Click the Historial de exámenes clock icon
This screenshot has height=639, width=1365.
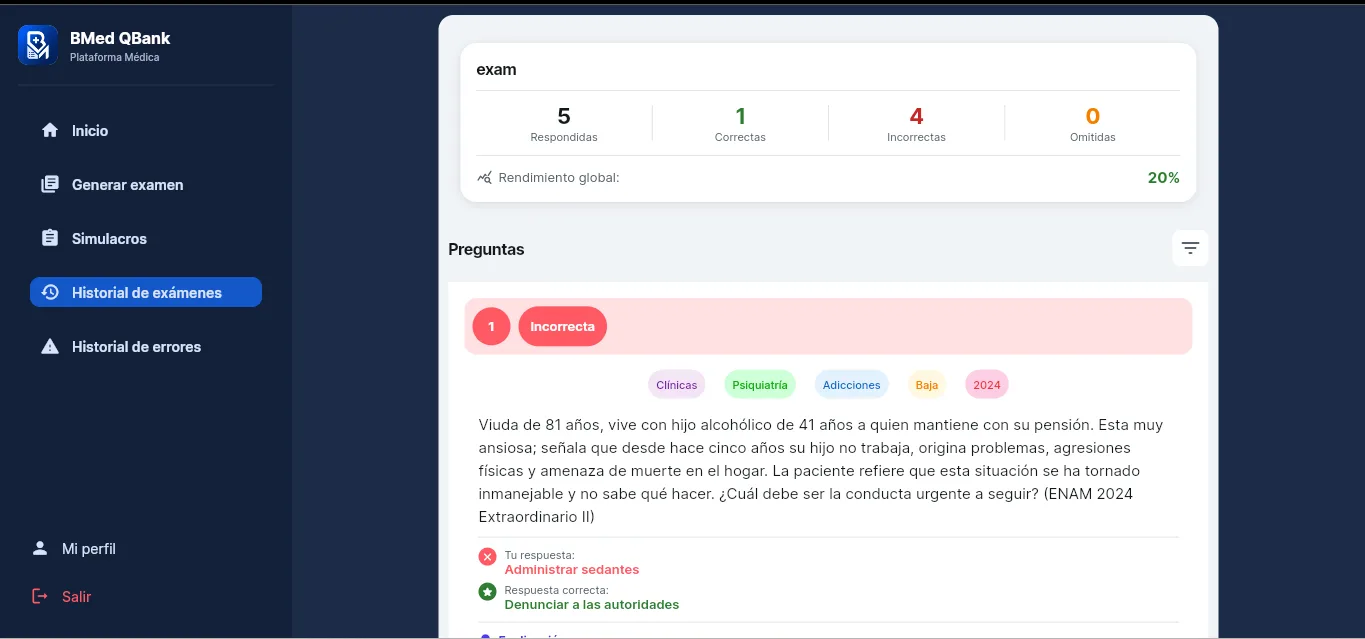50,292
